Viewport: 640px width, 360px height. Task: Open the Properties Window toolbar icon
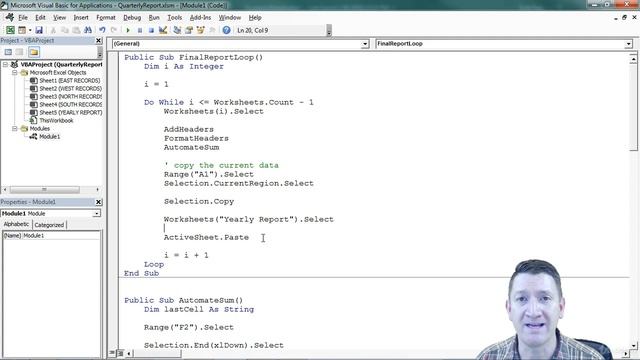pyautogui.click(x=189, y=30)
